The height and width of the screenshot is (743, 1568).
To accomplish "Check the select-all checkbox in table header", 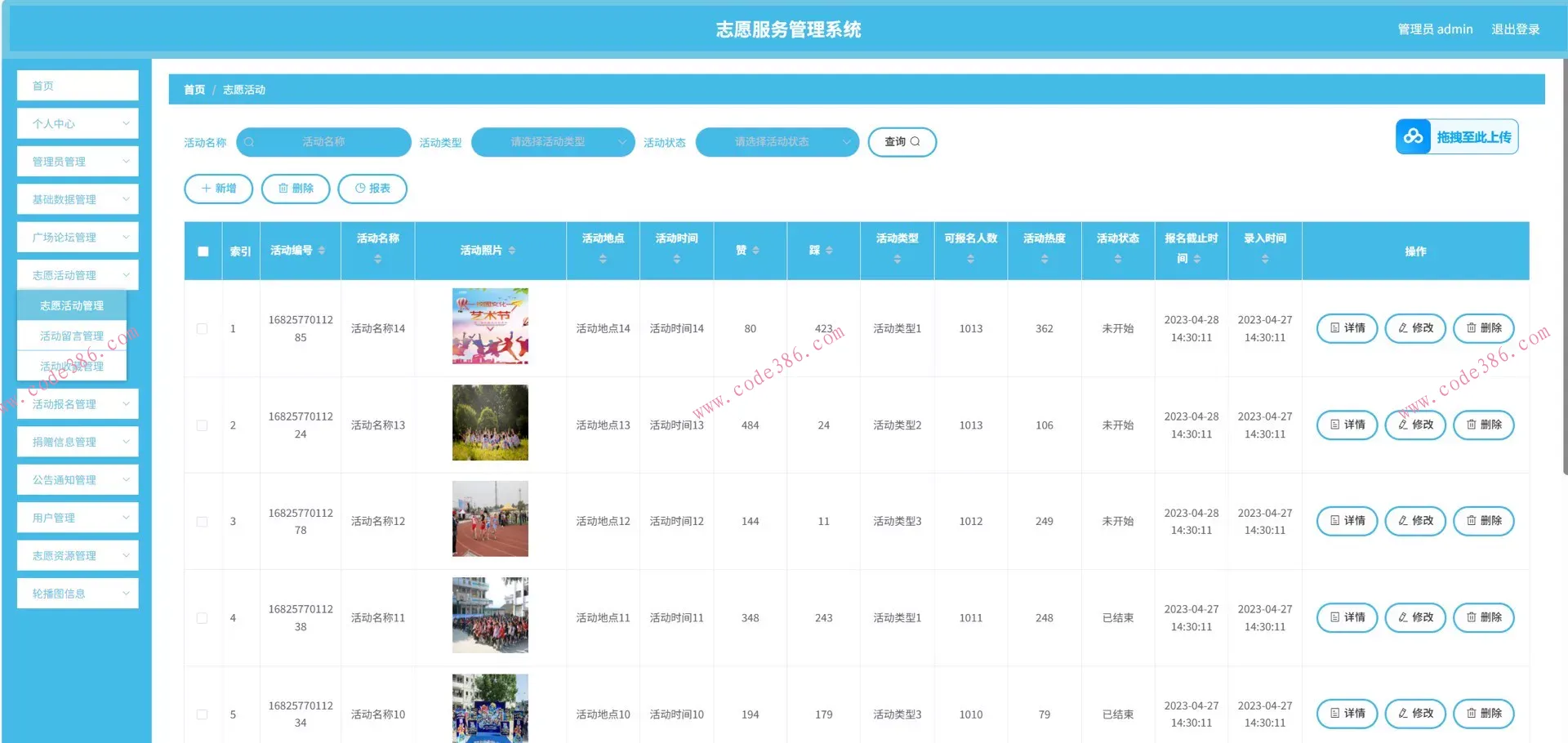I will coord(203,251).
